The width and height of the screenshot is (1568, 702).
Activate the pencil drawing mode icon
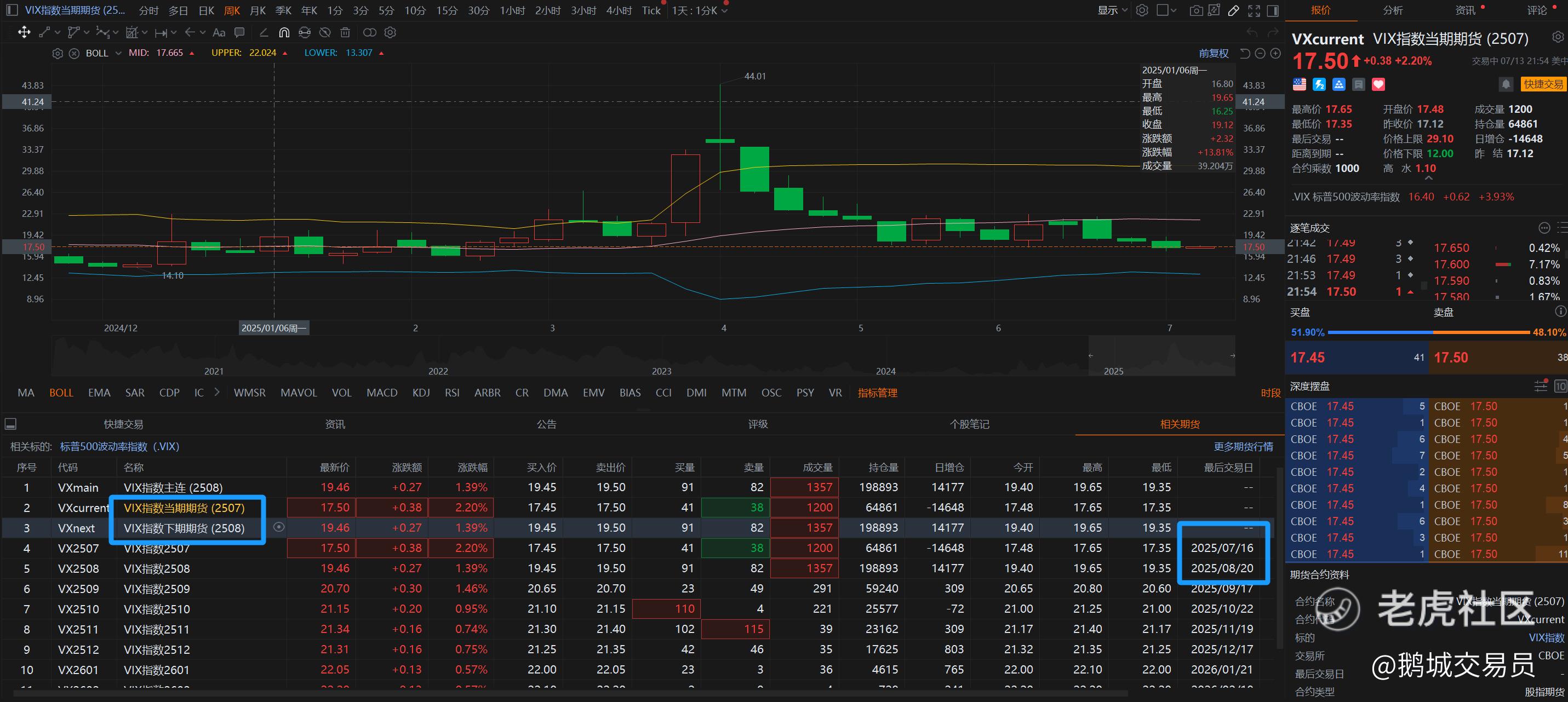point(1233,10)
